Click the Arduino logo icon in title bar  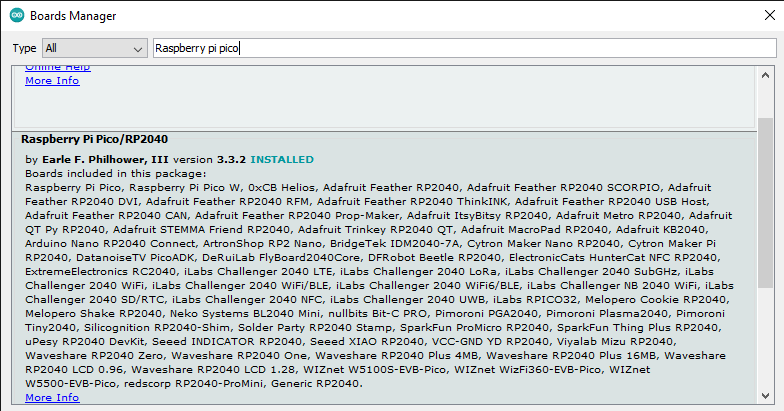[x=17, y=16]
